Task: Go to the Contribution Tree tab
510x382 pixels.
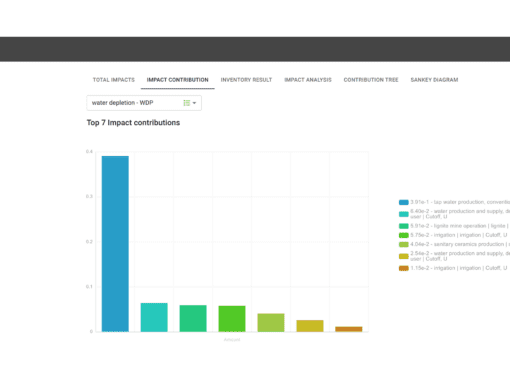Action: 371,80
